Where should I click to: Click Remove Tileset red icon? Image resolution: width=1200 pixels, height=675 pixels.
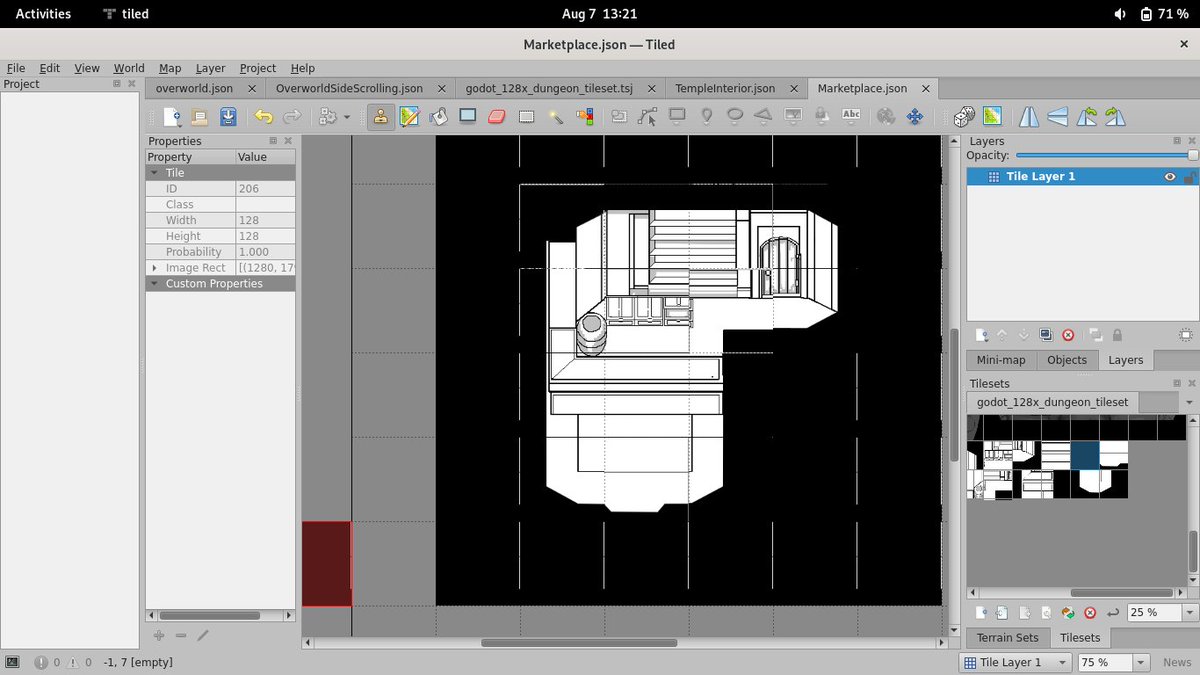[1090, 612]
